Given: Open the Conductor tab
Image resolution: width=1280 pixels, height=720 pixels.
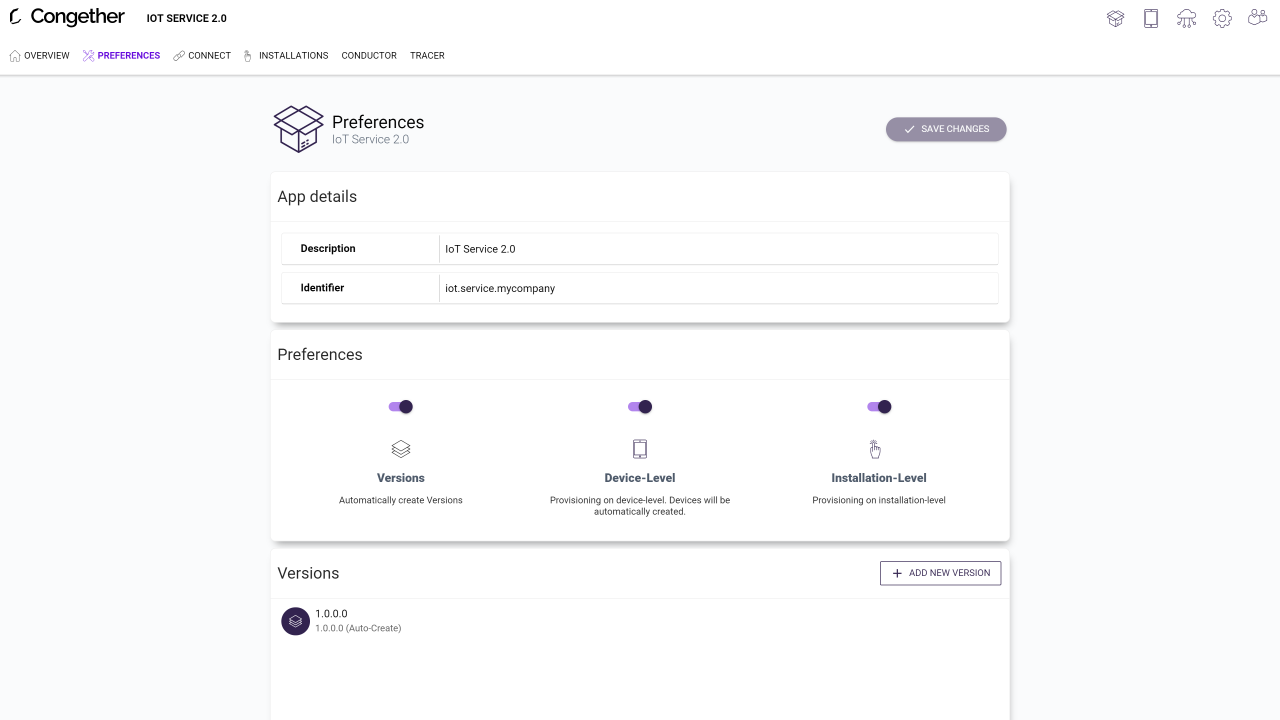Looking at the screenshot, I should tap(369, 56).
